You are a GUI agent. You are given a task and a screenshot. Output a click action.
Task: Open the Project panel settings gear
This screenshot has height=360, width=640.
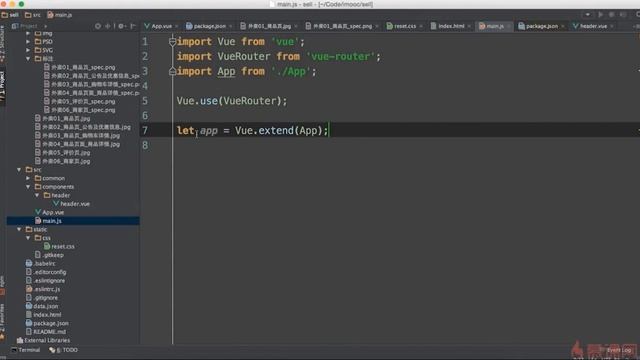[121, 26]
